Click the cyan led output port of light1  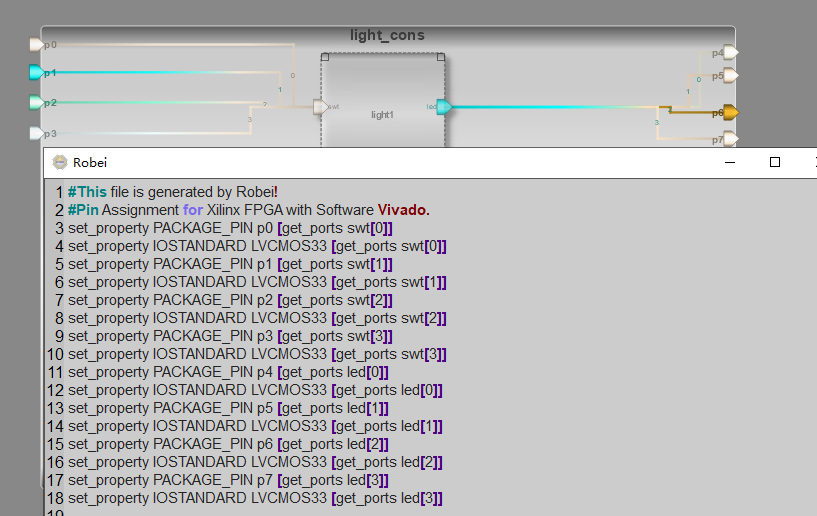pyautogui.click(x=444, y=107)
